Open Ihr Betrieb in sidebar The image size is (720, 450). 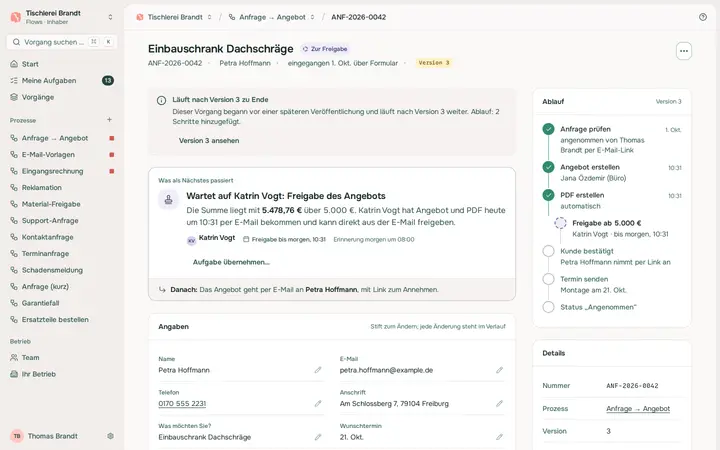point(62,374)
